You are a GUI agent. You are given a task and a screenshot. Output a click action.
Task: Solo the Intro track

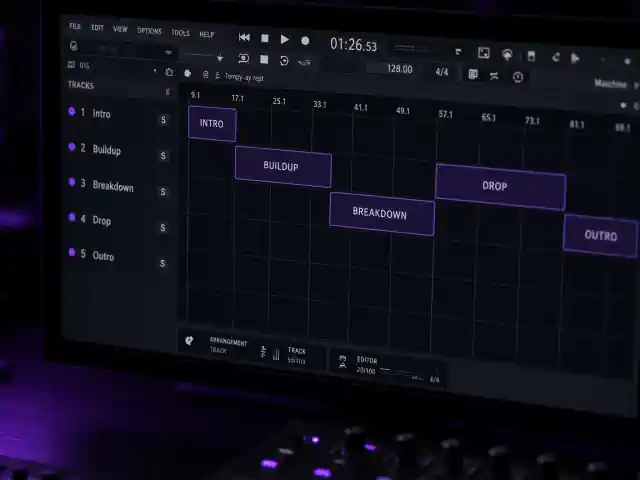pos(163,120)
